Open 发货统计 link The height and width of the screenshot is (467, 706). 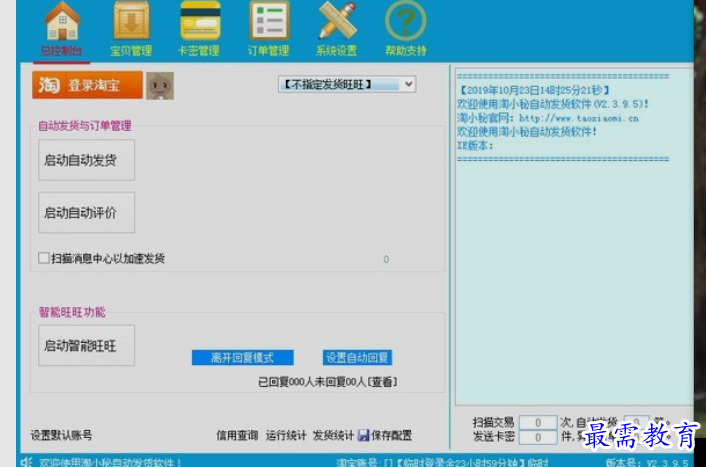[333, 435]
